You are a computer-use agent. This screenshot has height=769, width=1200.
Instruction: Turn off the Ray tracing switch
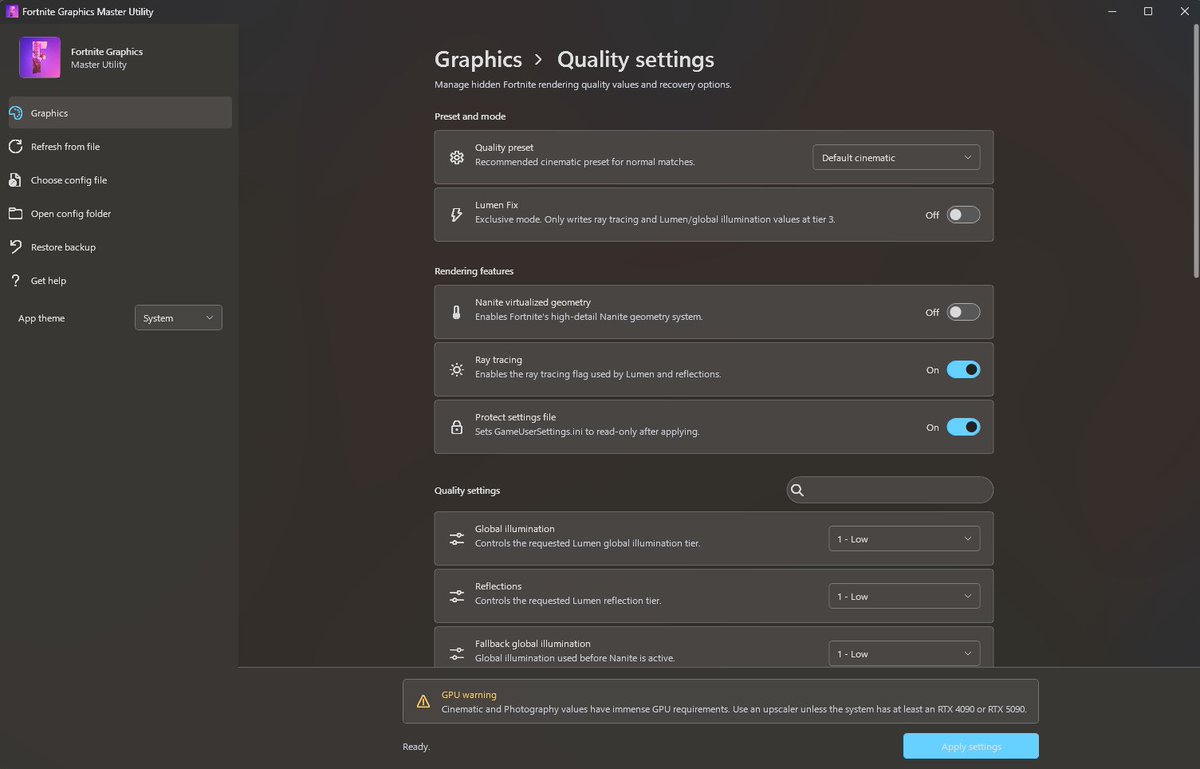tap(963, 370)
